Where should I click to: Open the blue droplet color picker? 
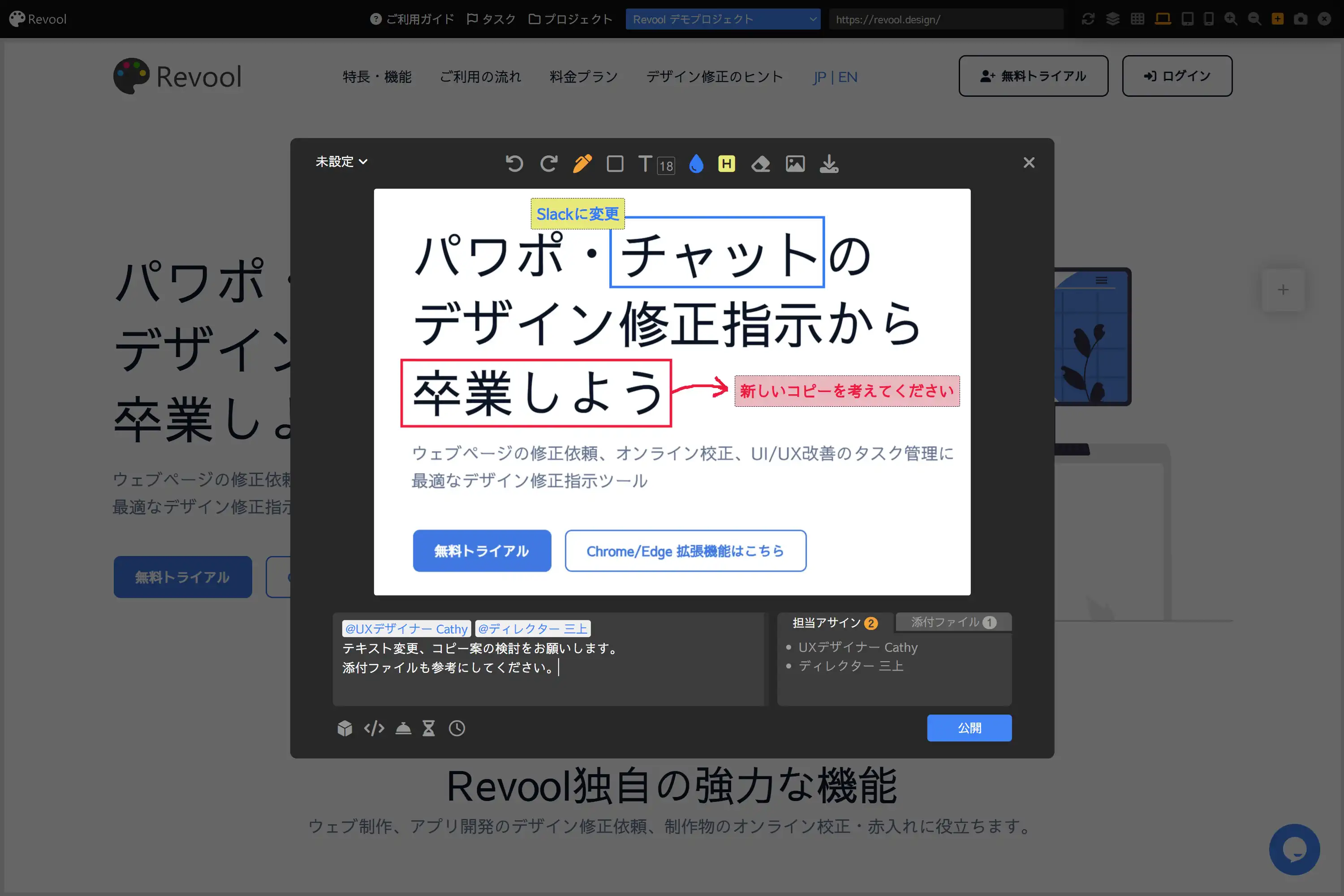[x=696, y=164]
